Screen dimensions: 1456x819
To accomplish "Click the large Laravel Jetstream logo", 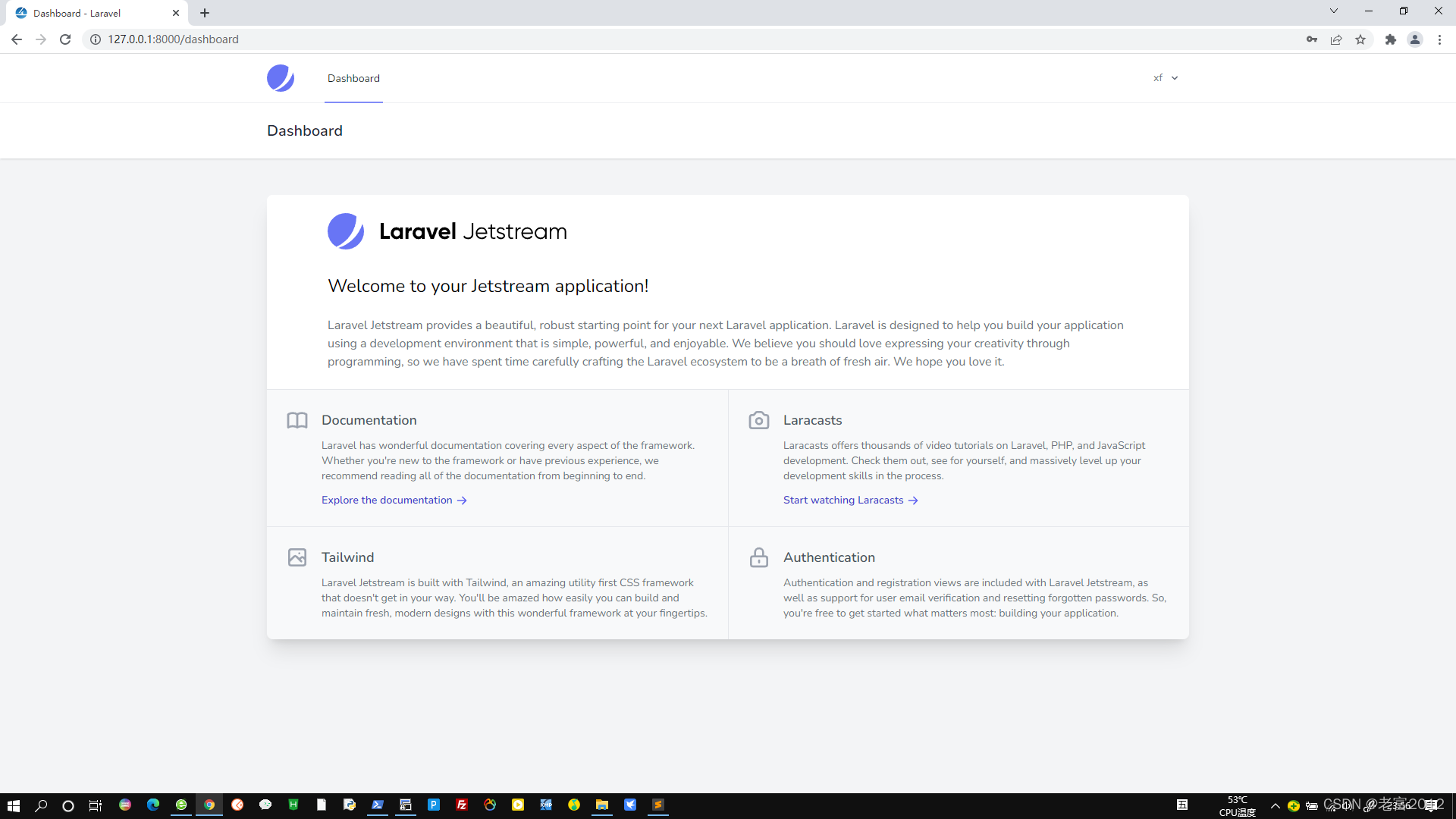I will coord(447,231).
